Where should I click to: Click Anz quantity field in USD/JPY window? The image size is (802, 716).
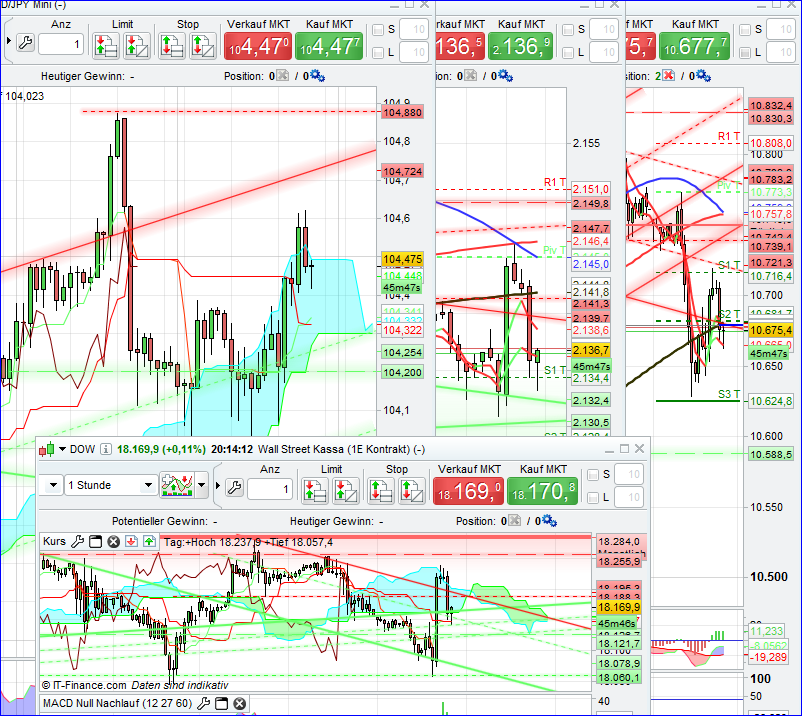pos(61,44)
